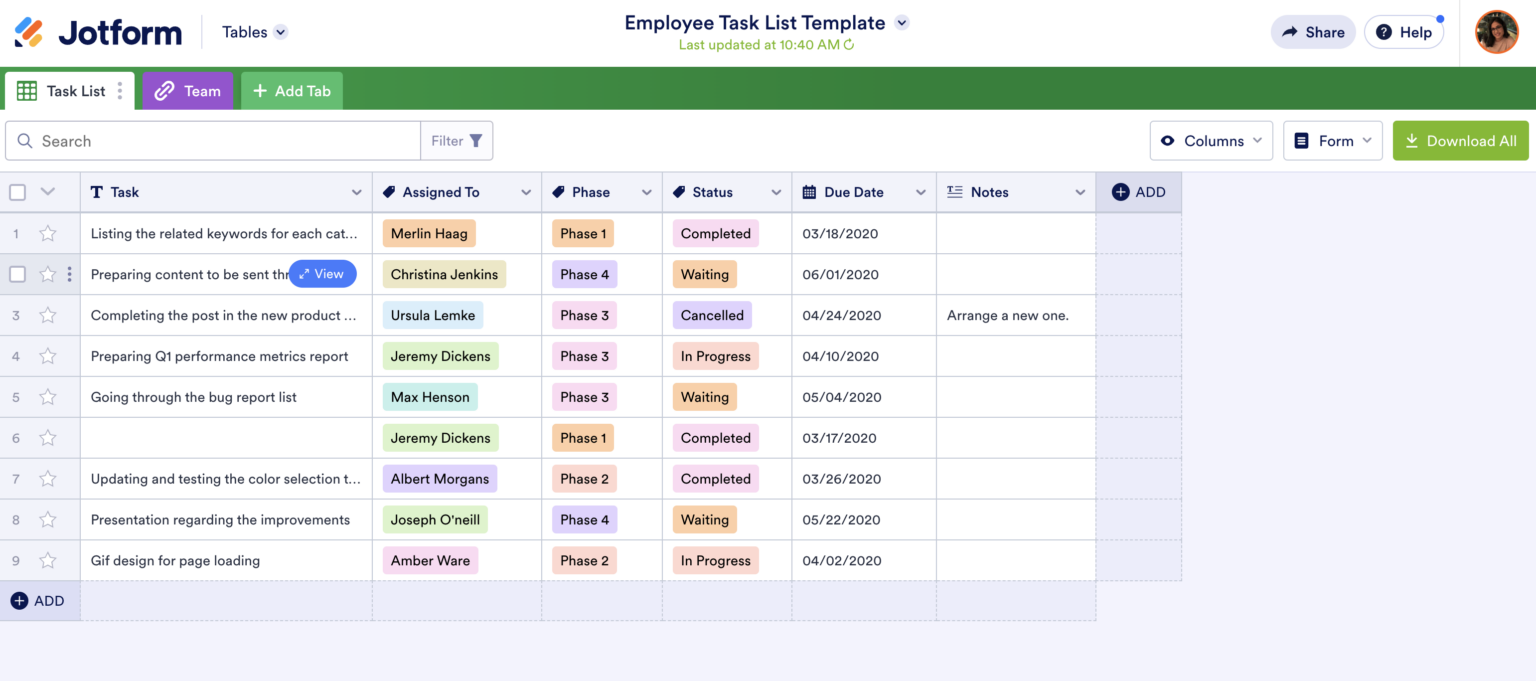The width and height of the screenshot is (1536, 681).
Task: Click the View button on row 2
Action: 322,273
